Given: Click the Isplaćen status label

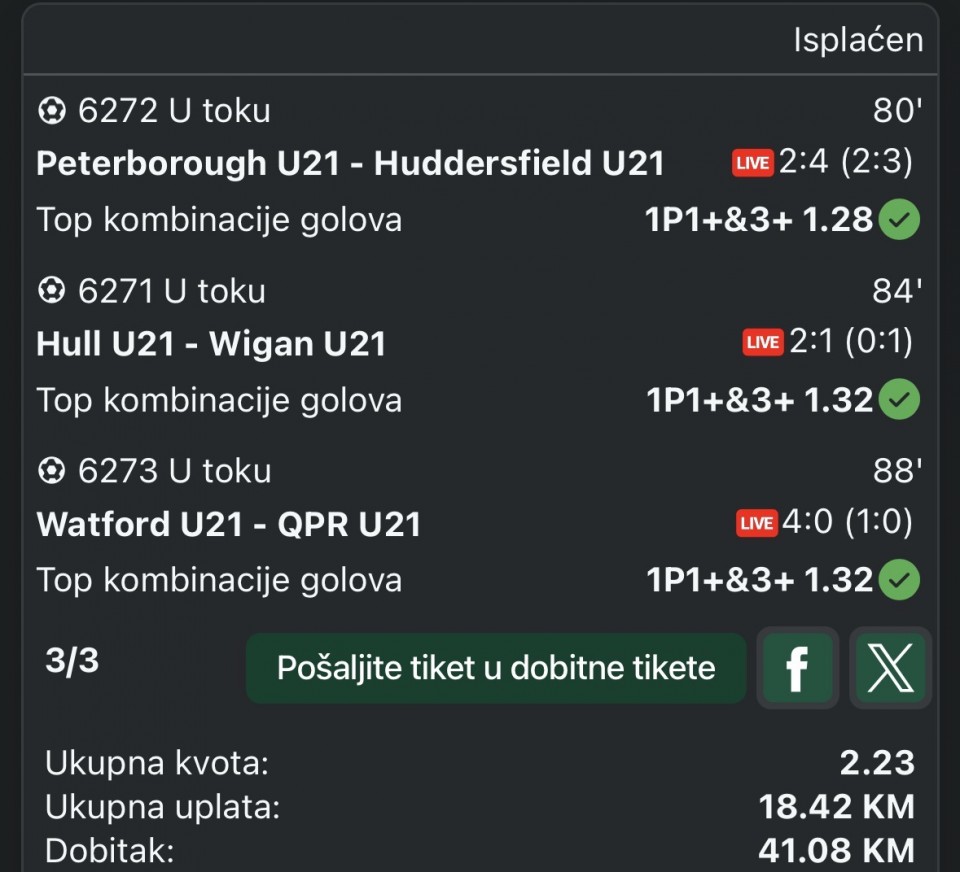Looking at the screenshot, I should pos(857,41).
